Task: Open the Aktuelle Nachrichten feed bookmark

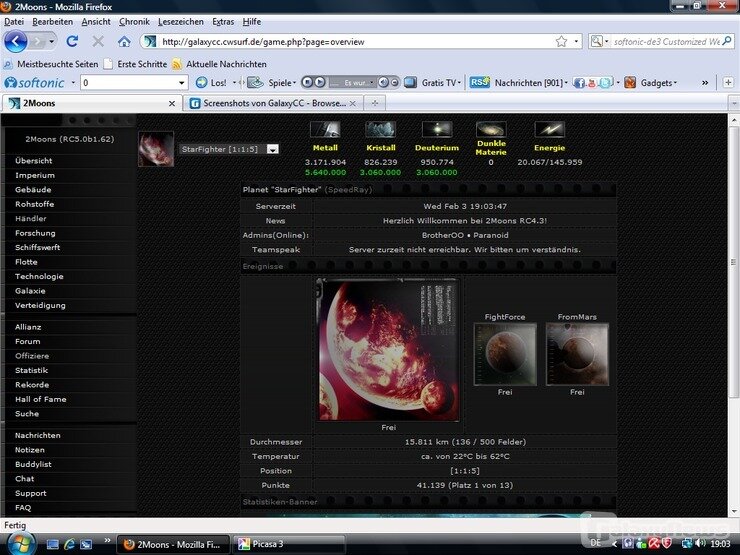Action: 219,64
